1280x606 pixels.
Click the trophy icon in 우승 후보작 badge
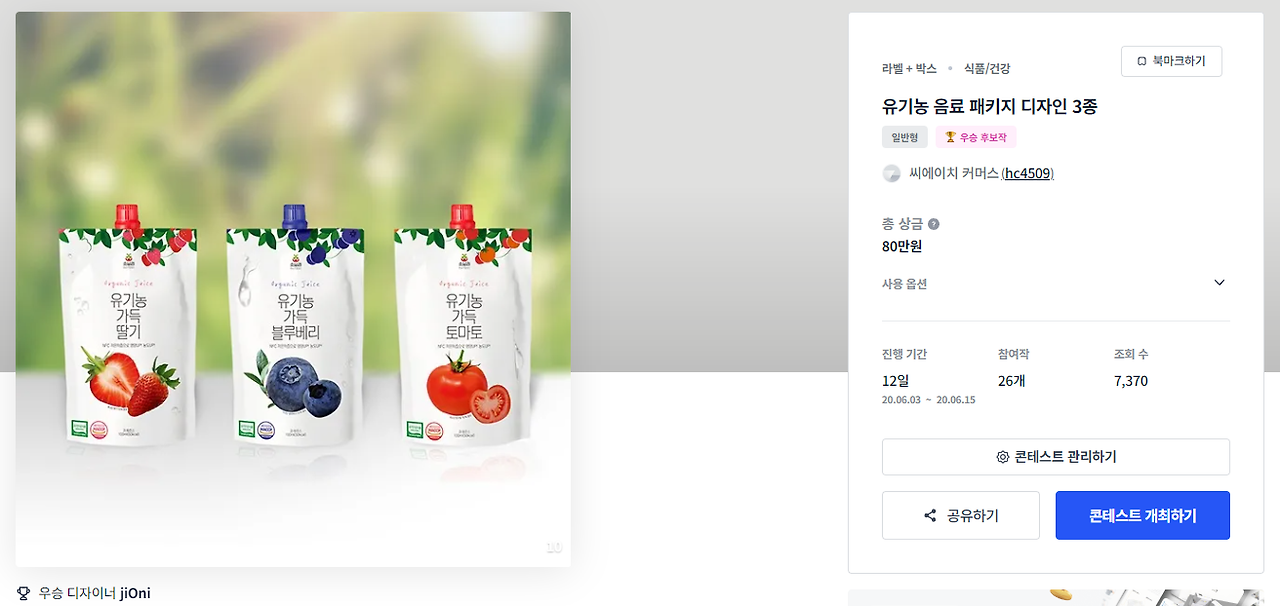coord(950,137)
